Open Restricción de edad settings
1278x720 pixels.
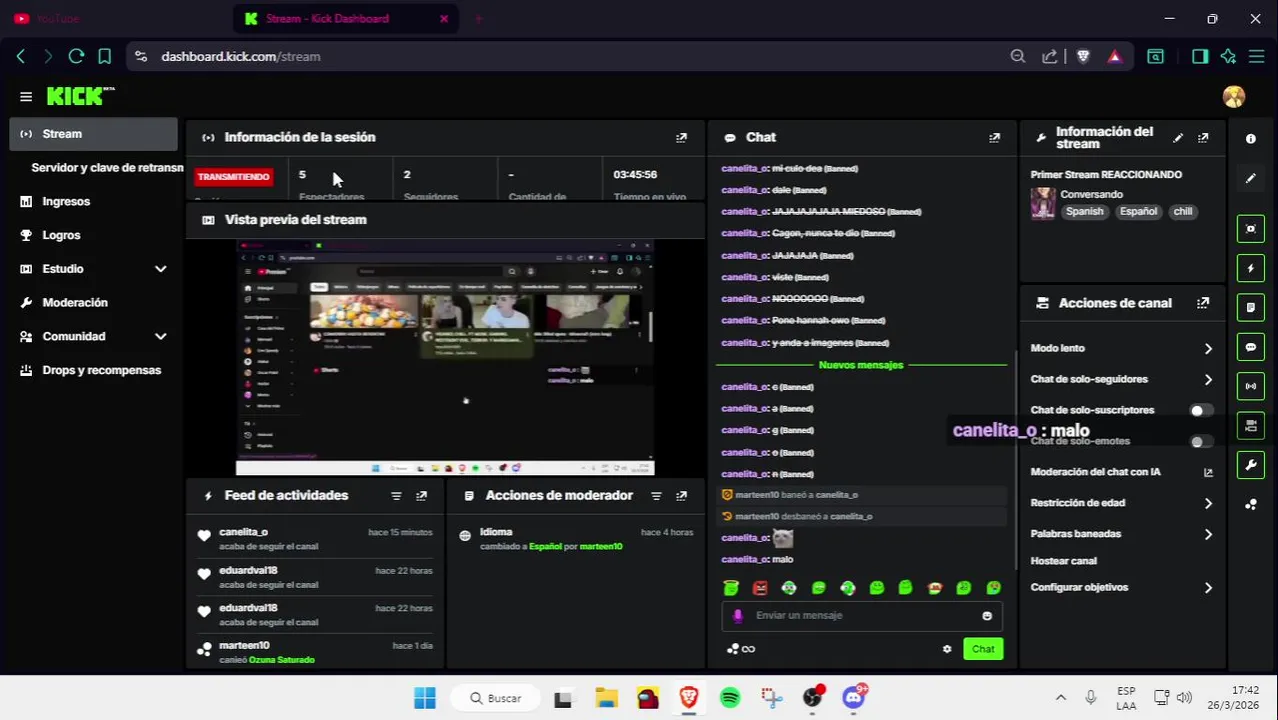tap(1122, 503)
